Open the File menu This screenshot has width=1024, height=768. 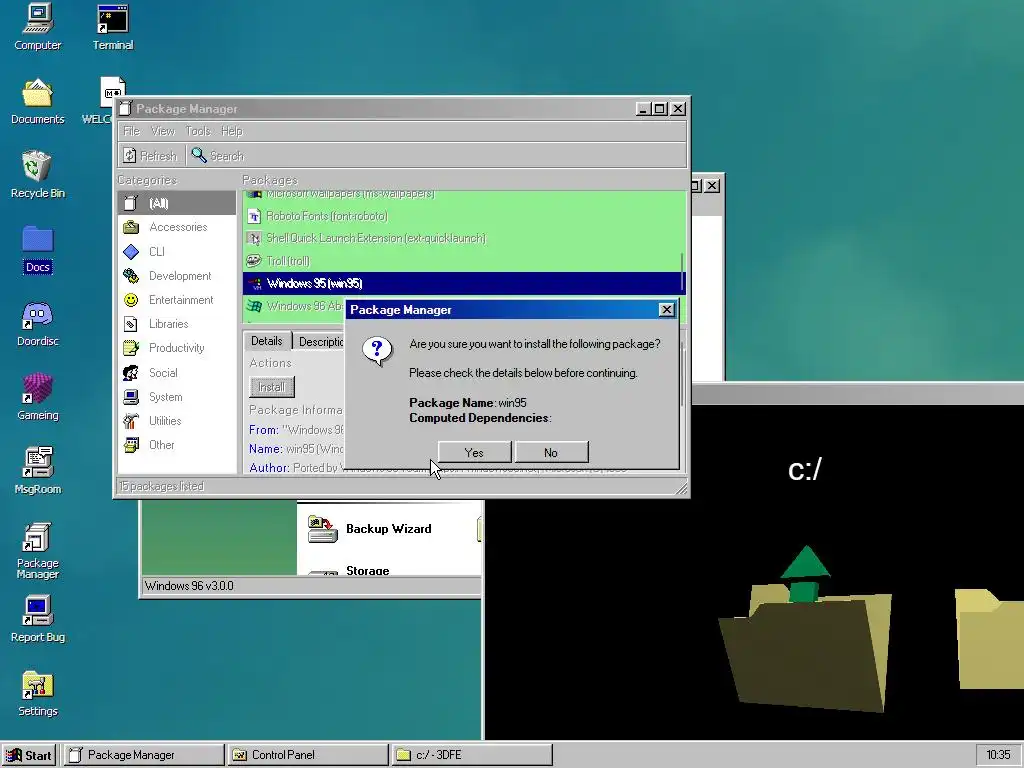tap(131, 131)
